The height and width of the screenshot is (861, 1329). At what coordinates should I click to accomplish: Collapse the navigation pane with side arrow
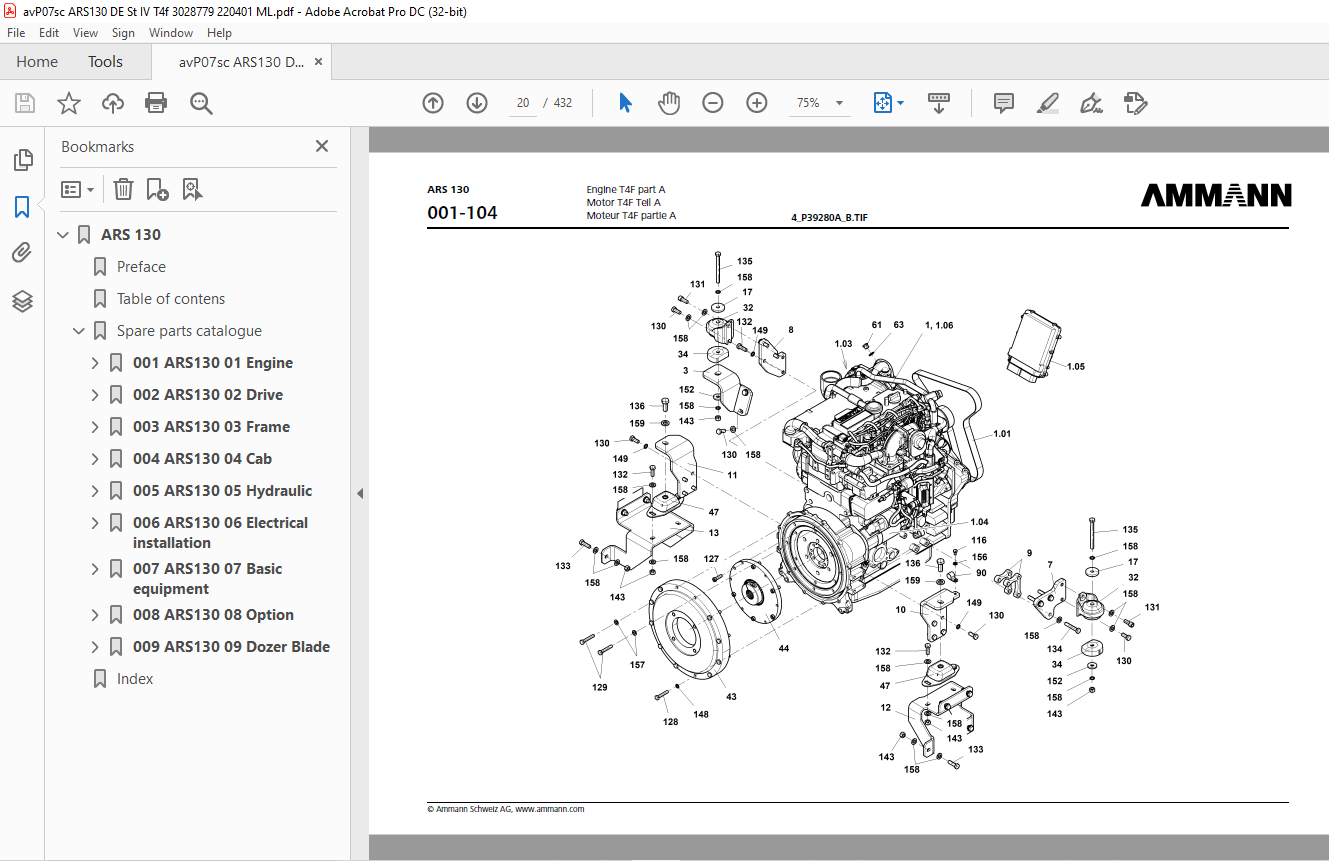pos(360,493)
